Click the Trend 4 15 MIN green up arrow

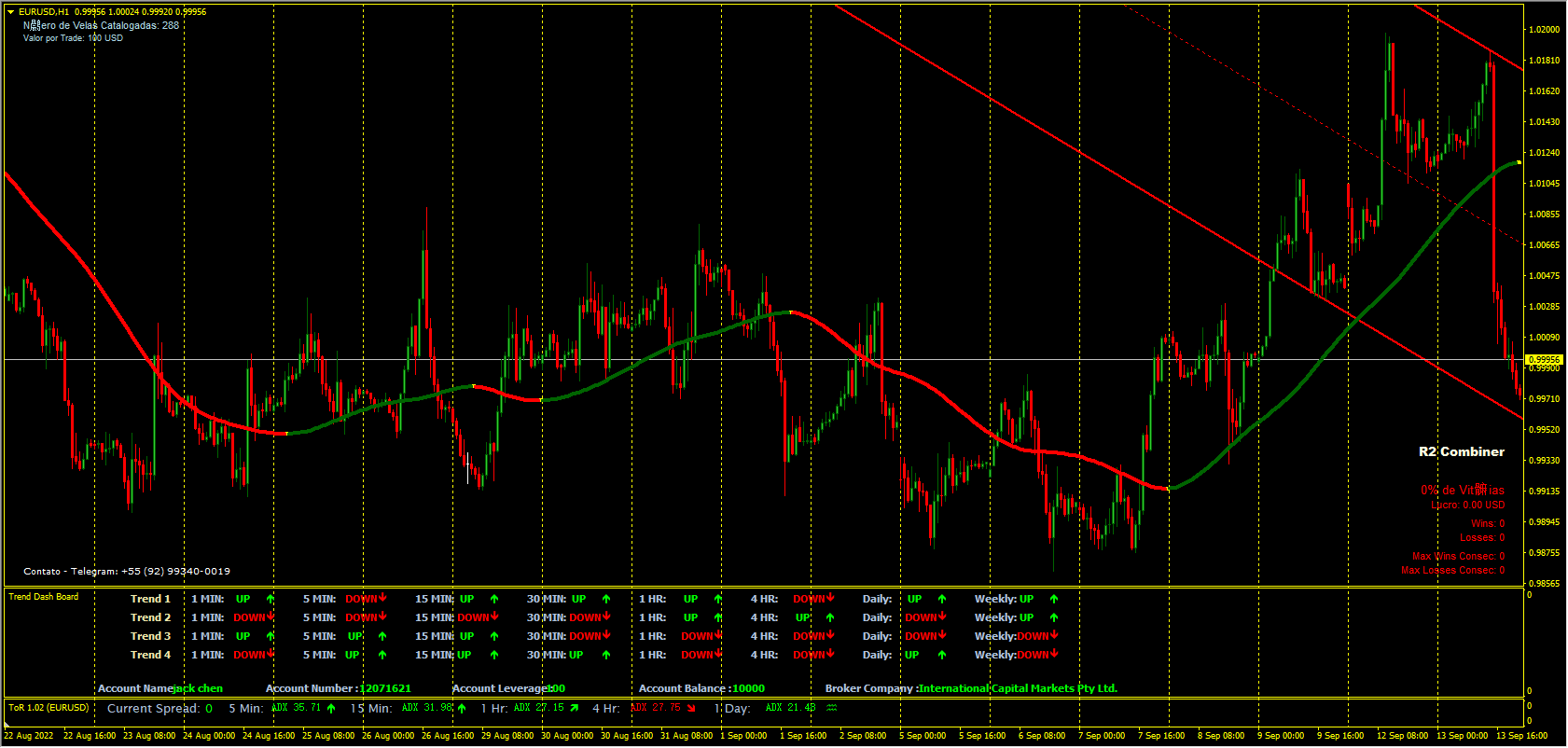(x=494, y=655)
